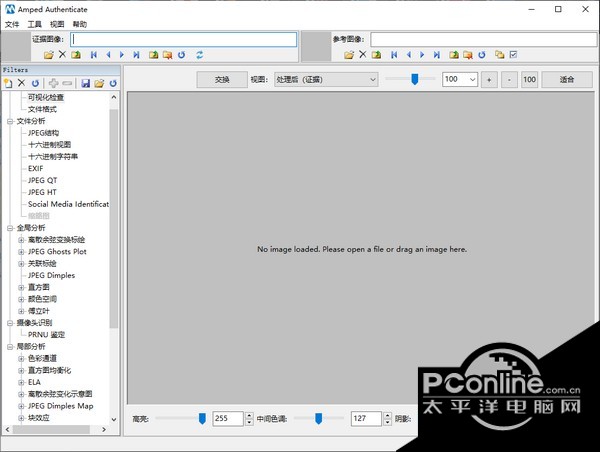Viewport: 600px width, 452px height.
Task: Select the EXIF filter
Action: click(36, 168)
